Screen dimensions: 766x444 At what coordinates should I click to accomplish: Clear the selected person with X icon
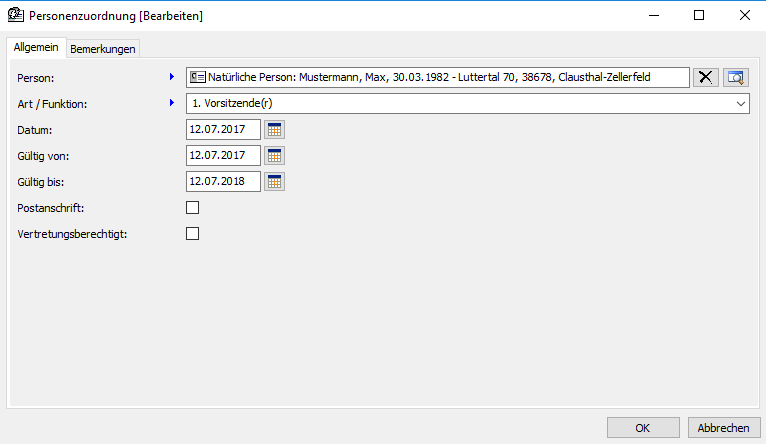706,77
